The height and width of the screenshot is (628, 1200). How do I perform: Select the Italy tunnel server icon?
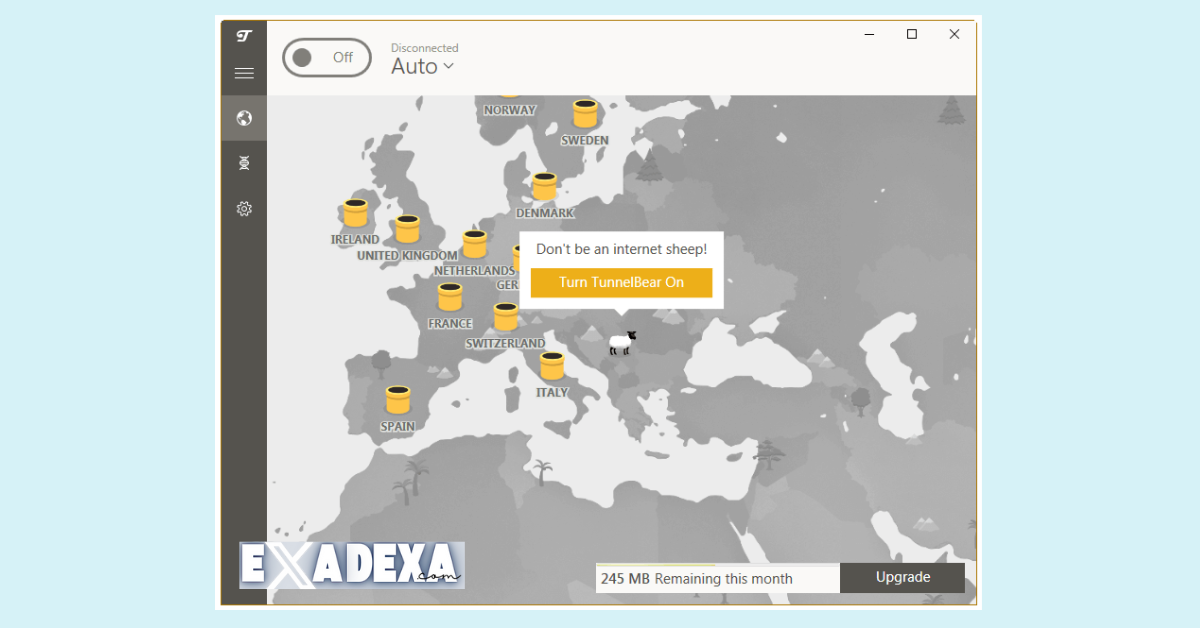pos(552,367)
